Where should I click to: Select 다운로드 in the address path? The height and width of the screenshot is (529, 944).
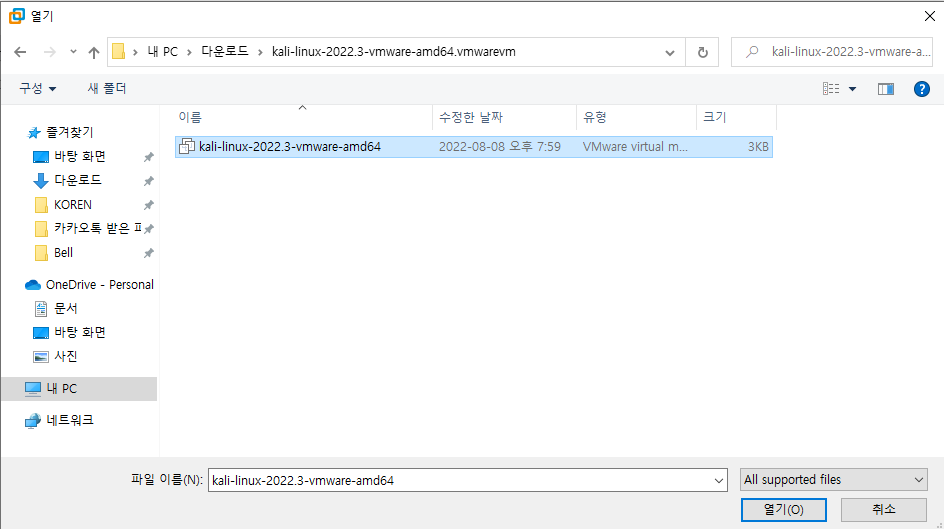[225, 52]
